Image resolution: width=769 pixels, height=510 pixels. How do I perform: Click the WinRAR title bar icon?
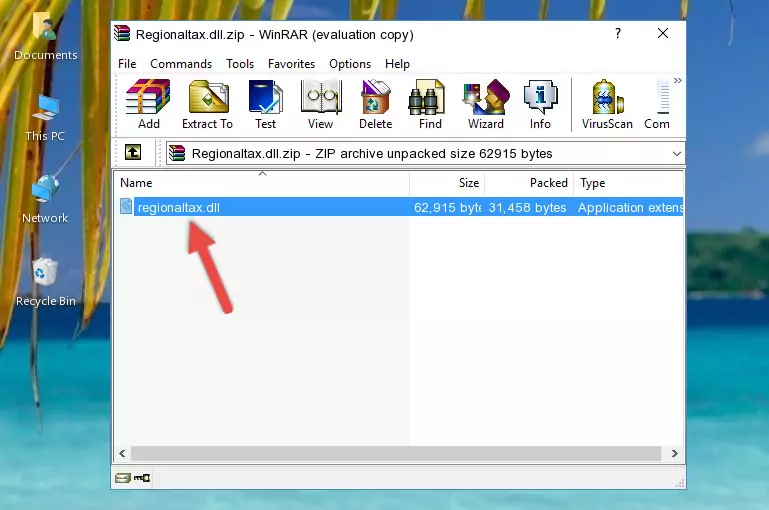(122, 33)
